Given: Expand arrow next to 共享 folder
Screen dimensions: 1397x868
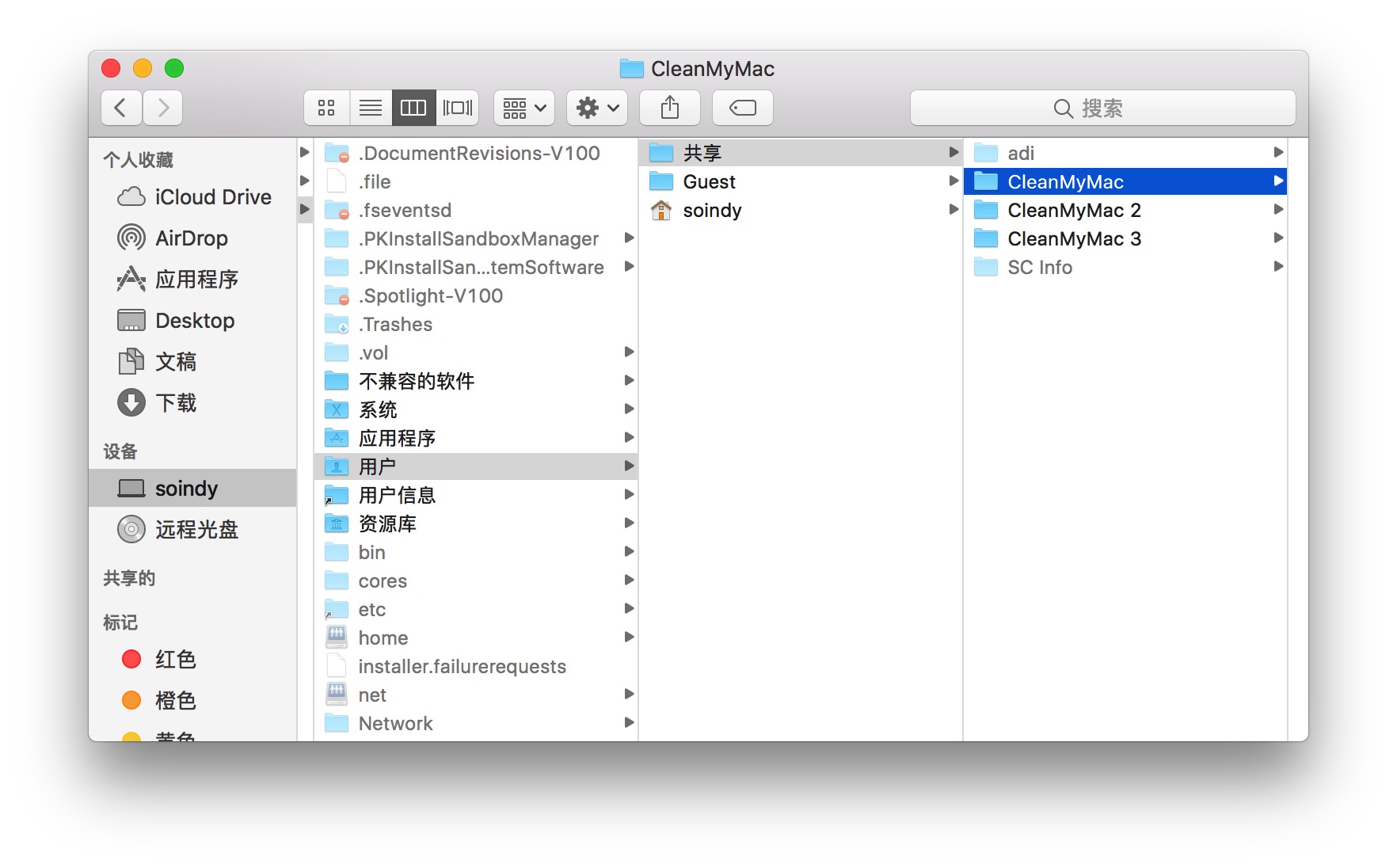Looking at the screenshot, I should point(954,152).
